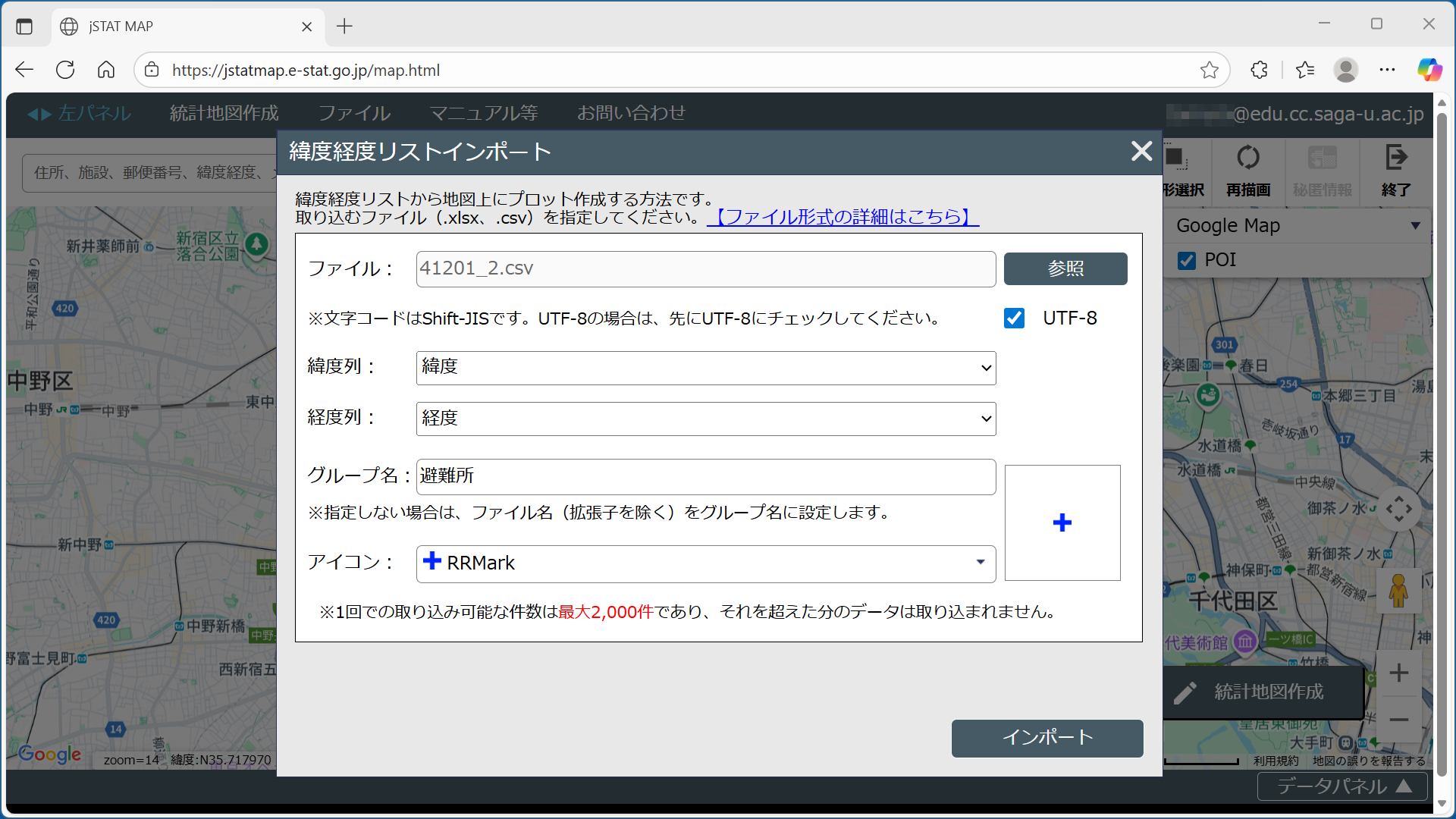
Task: Open the 統計地図作成 menu
Action: click(224, 114)
